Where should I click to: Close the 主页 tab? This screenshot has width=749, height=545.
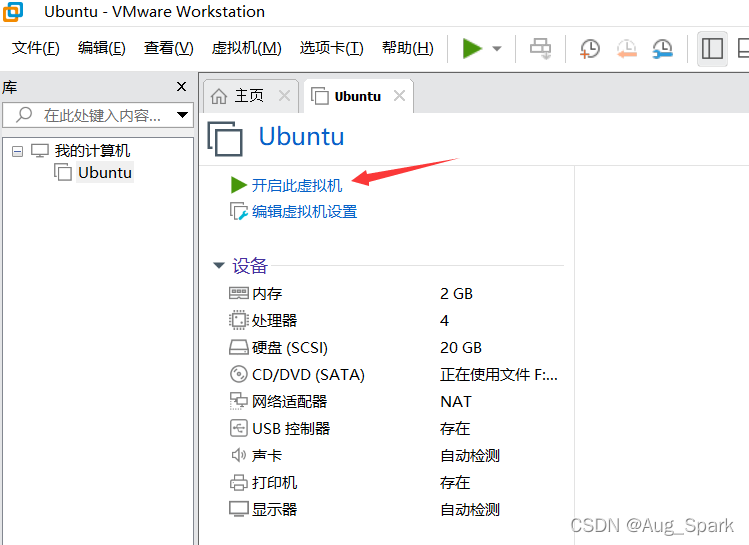click(x=284, y=96)
